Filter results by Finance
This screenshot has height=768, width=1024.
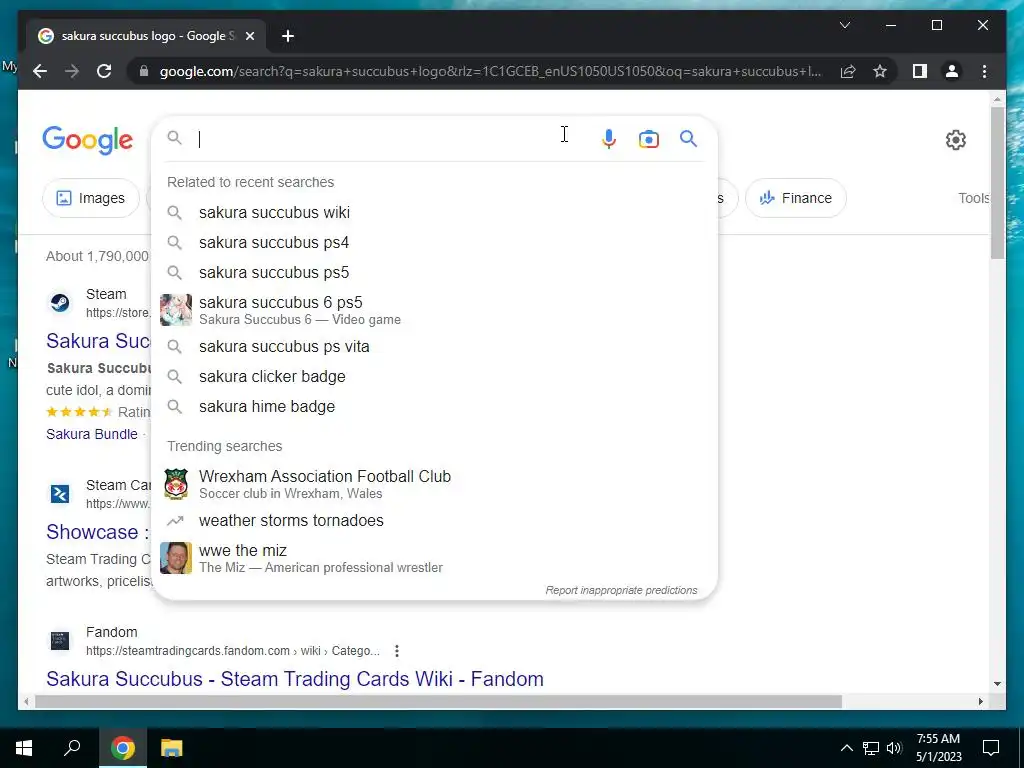click(x=795, y=198)
